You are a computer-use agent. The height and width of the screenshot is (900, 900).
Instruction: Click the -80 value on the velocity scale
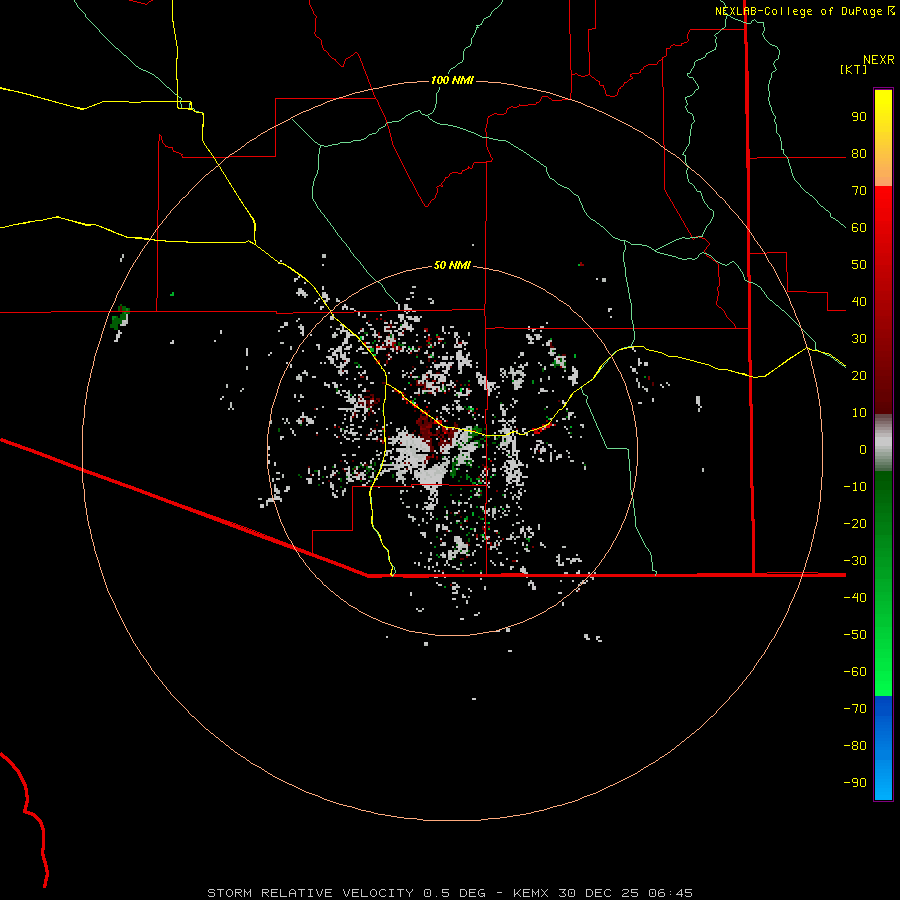point(855,746)
